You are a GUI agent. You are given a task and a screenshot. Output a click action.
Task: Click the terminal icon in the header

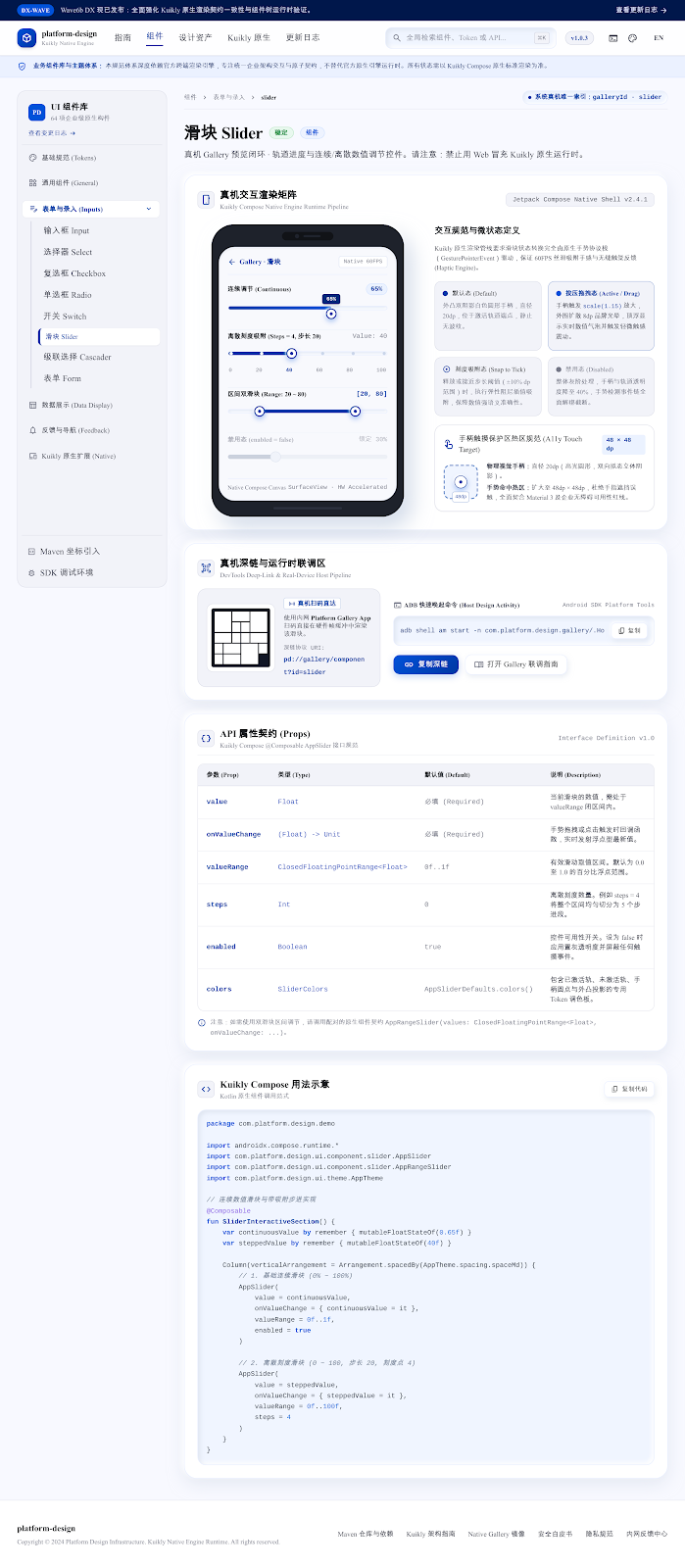click(x=613, y=38)
